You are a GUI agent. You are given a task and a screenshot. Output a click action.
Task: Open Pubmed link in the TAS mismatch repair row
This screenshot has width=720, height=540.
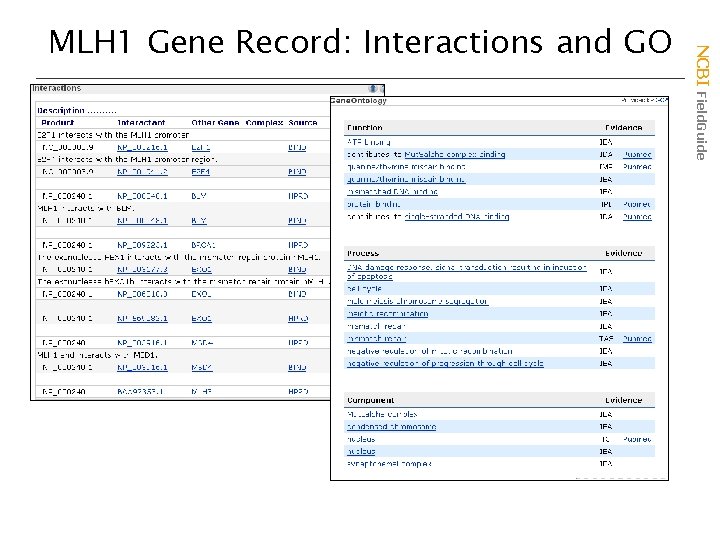pyautogui.click(x=637, y=338)
